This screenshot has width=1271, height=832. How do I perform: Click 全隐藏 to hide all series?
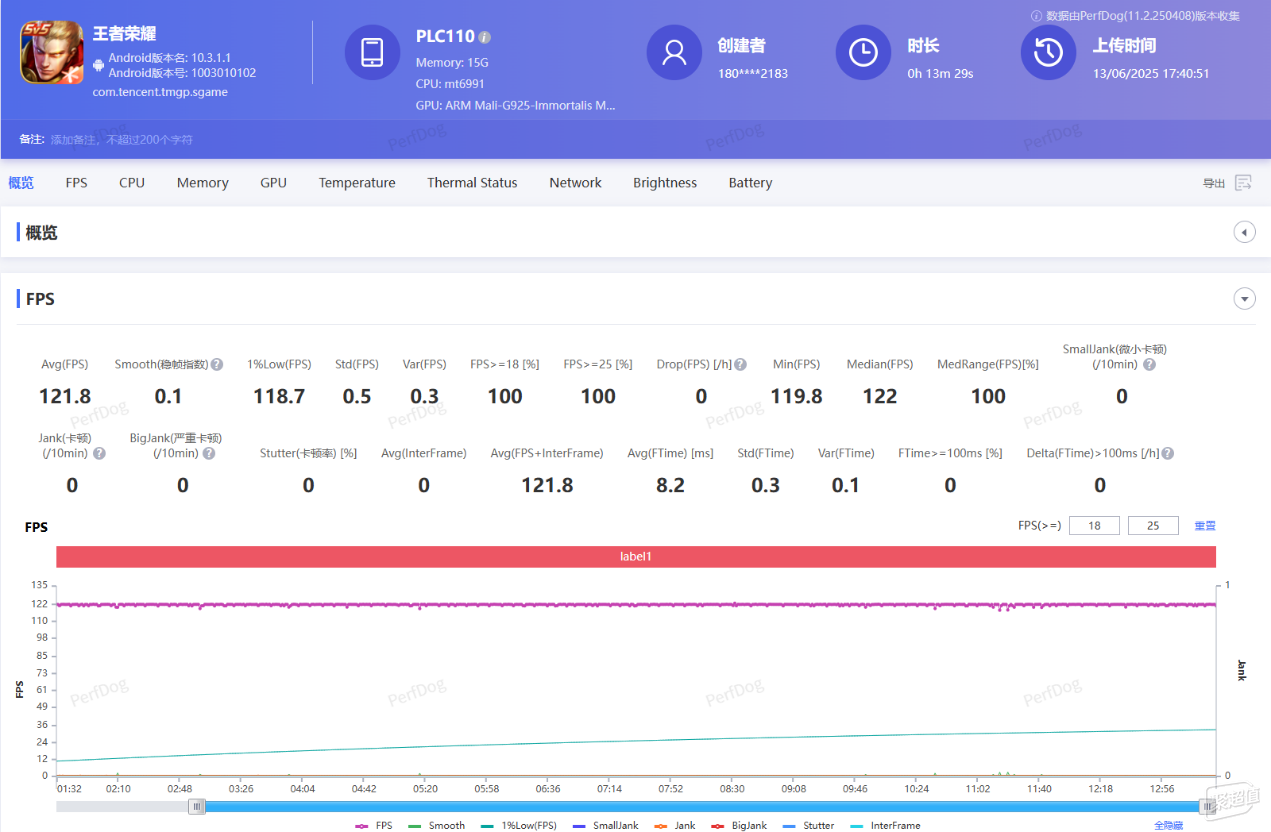pyautogui.click(x=1168, y=826)
